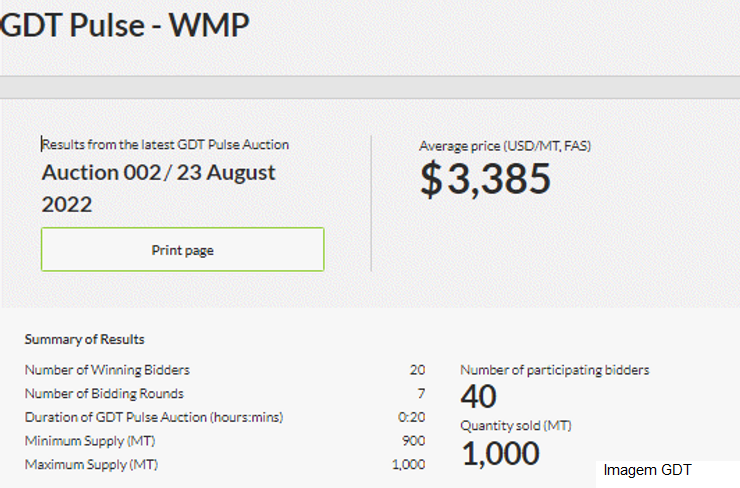
Task: Click the Duration of GDT Pulse Auction label
Action: pos(154,417)
